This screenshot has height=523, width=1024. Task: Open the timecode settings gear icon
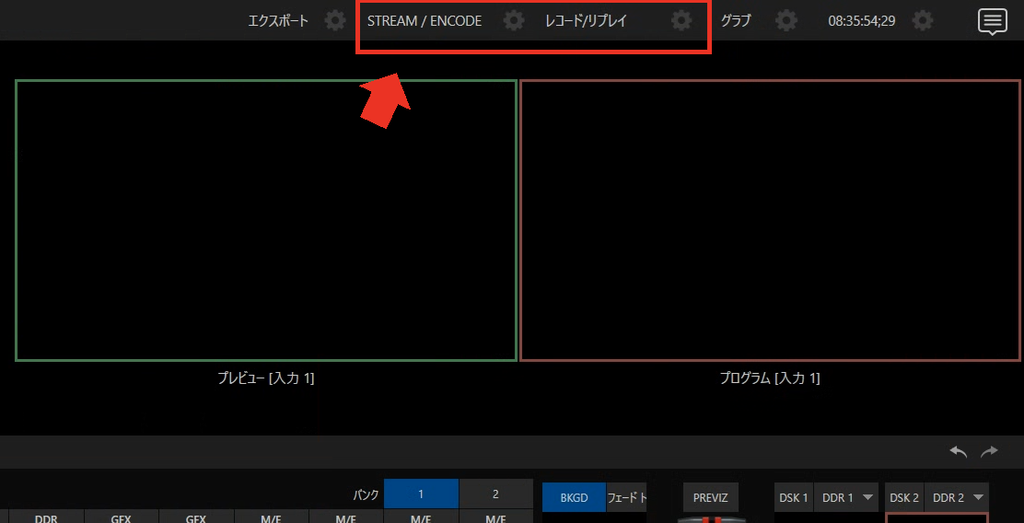pyautogui.click(x=922, y=21)
